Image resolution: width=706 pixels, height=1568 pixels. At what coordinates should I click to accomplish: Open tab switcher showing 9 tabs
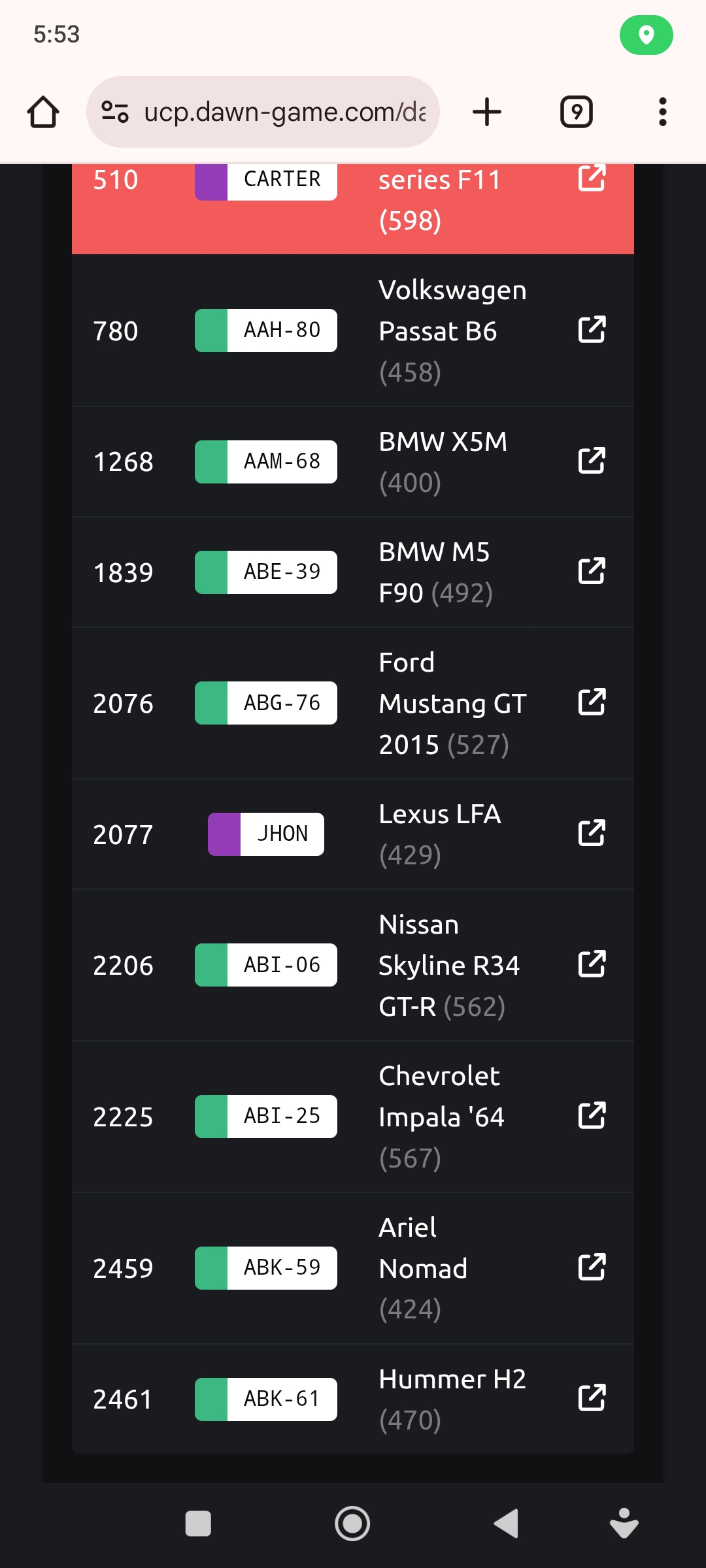tap(577, 112)
